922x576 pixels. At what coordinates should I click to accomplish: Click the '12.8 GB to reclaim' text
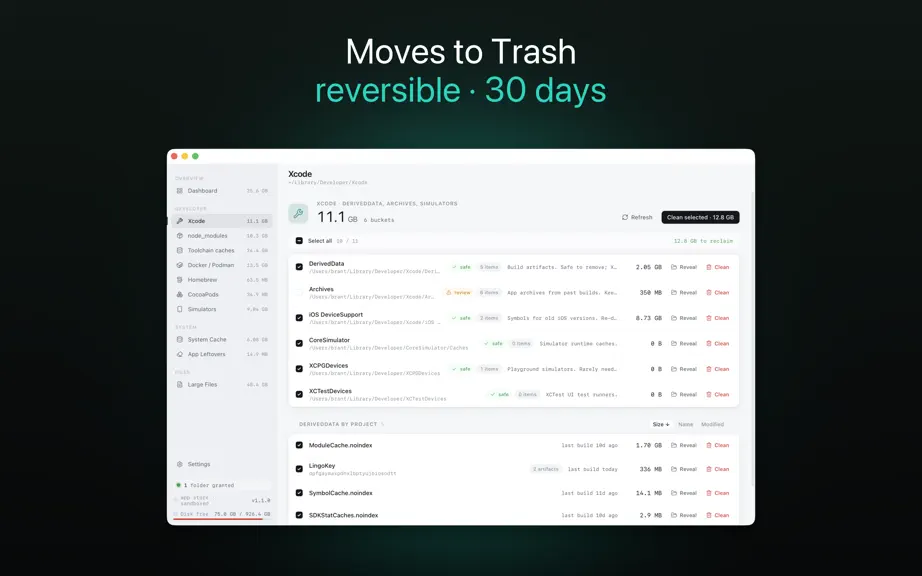click(x=703, y=241)
